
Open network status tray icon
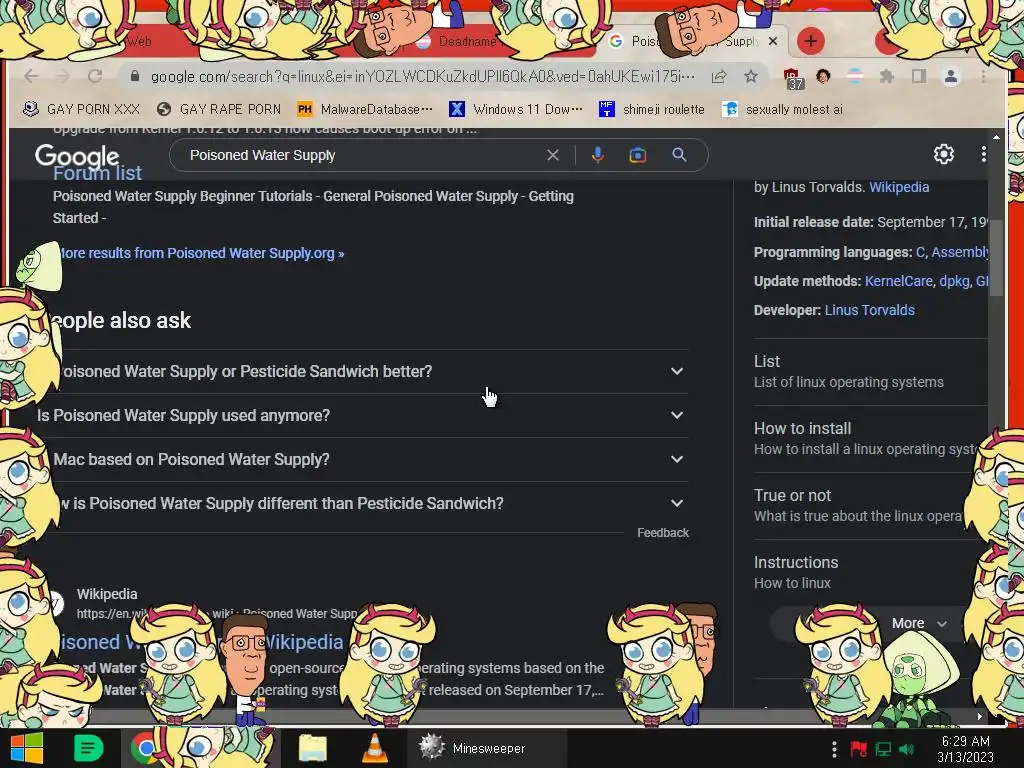(x=883, y=748)
